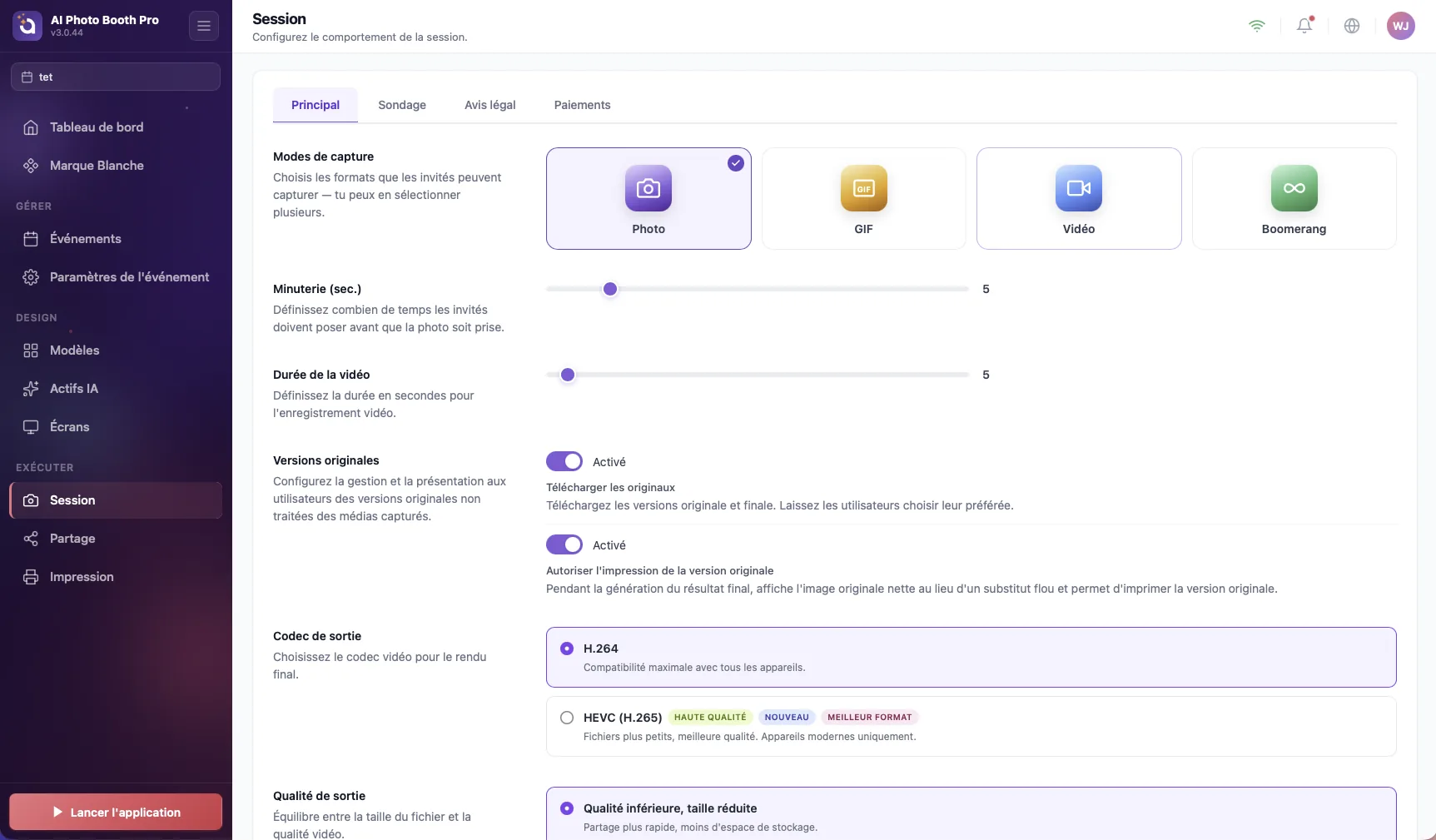Toggle Autoriser l'impression de la version originale switch
Viewport: 1436px width, 840px height.
coord(564,544)
